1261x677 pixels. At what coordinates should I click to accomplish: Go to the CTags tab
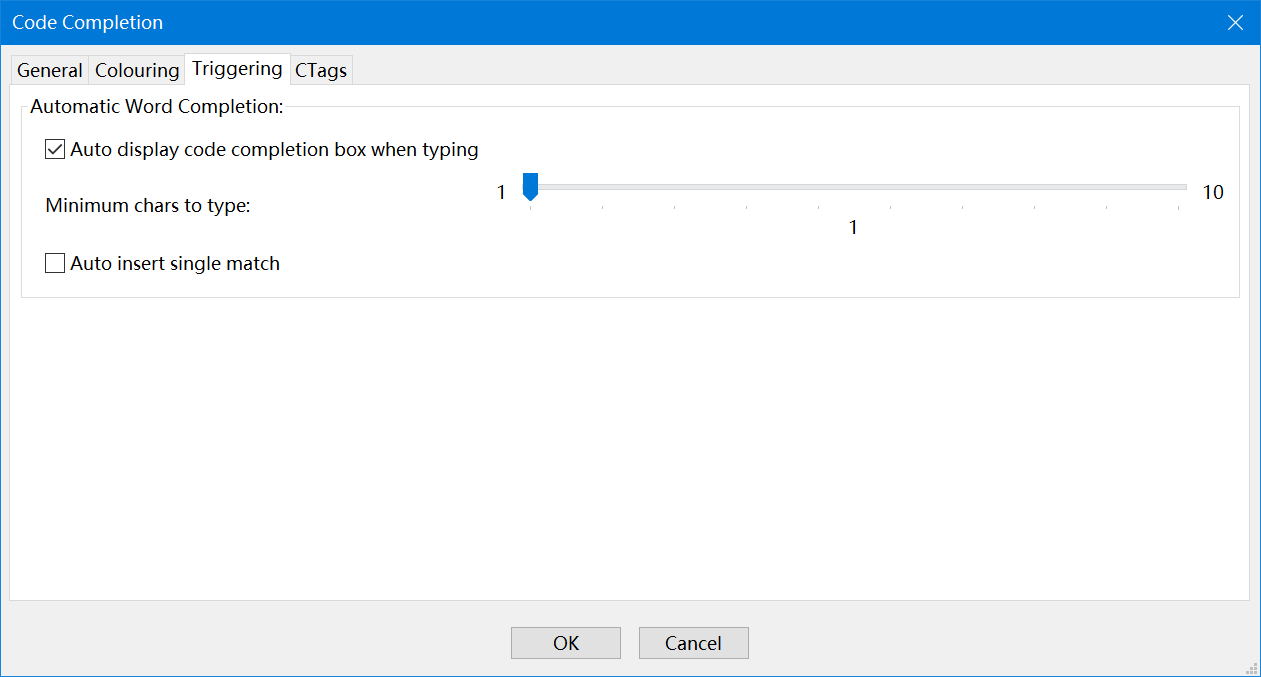pyautogui.click(x=321, y=71)
